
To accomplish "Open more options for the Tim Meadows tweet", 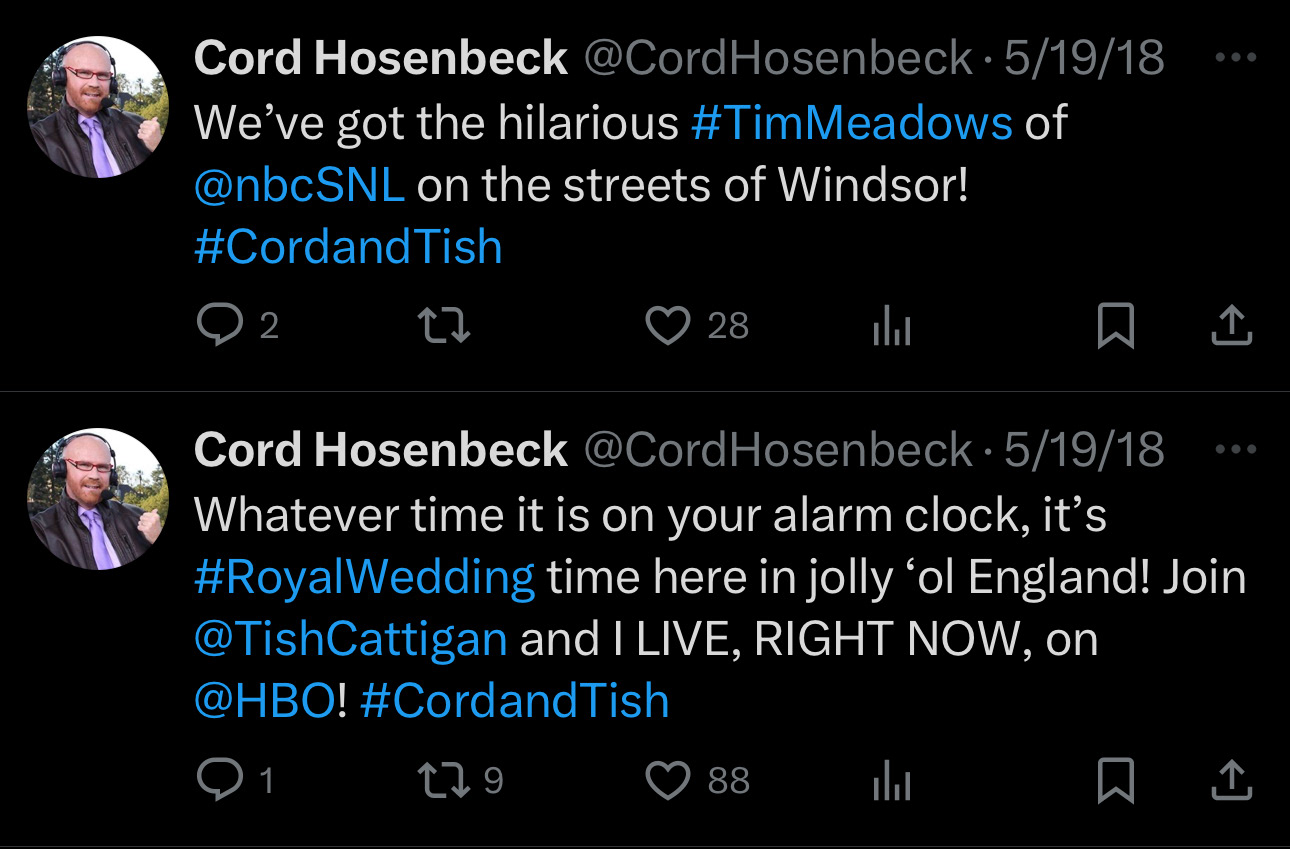I will [x=1235, y=58].
